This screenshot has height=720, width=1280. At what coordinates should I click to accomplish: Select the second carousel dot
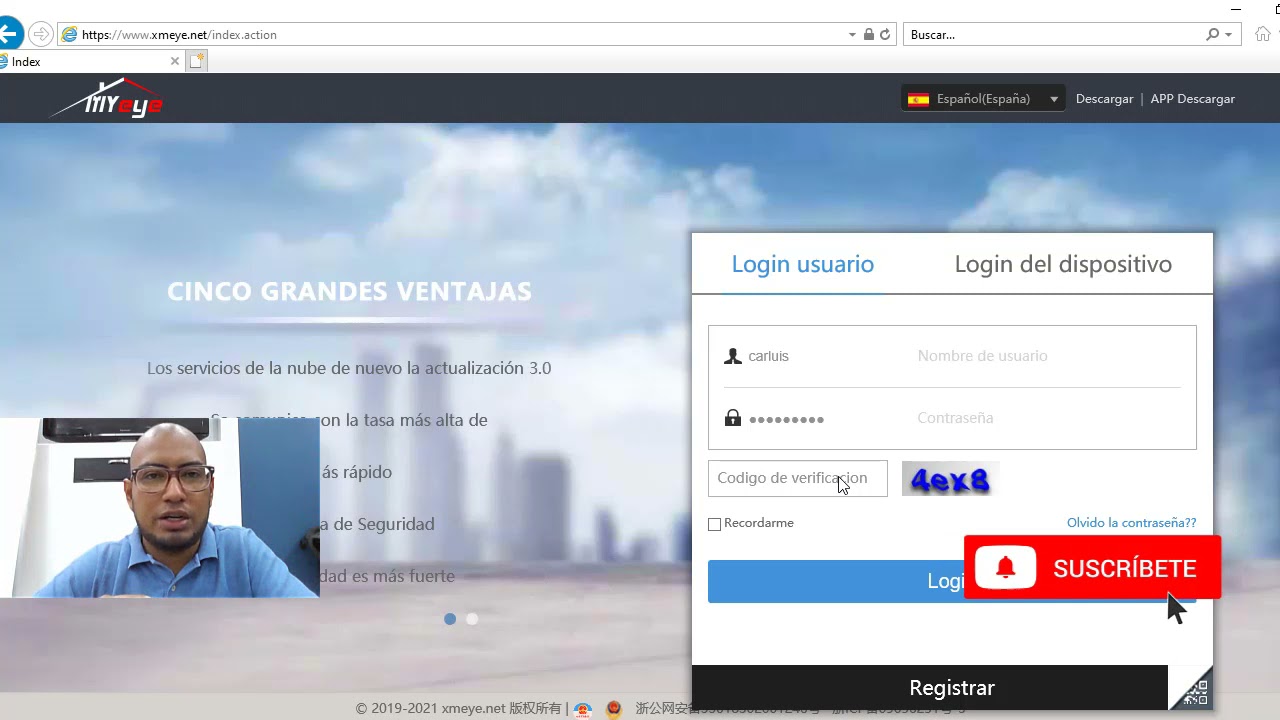click(x=472, y=619)
